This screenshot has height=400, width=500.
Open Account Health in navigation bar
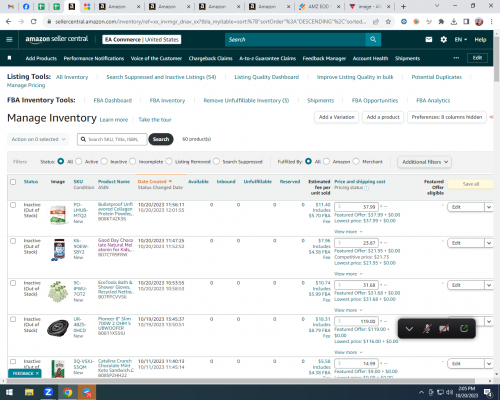[370, 58]
